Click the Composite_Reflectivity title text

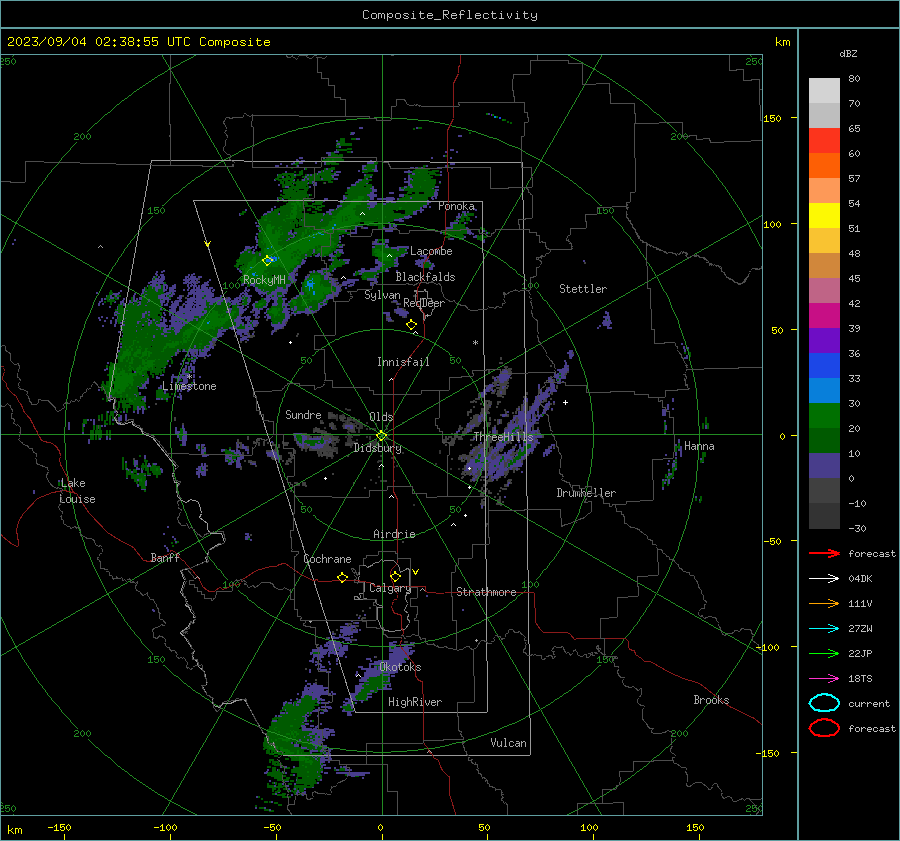coord(449,15)
